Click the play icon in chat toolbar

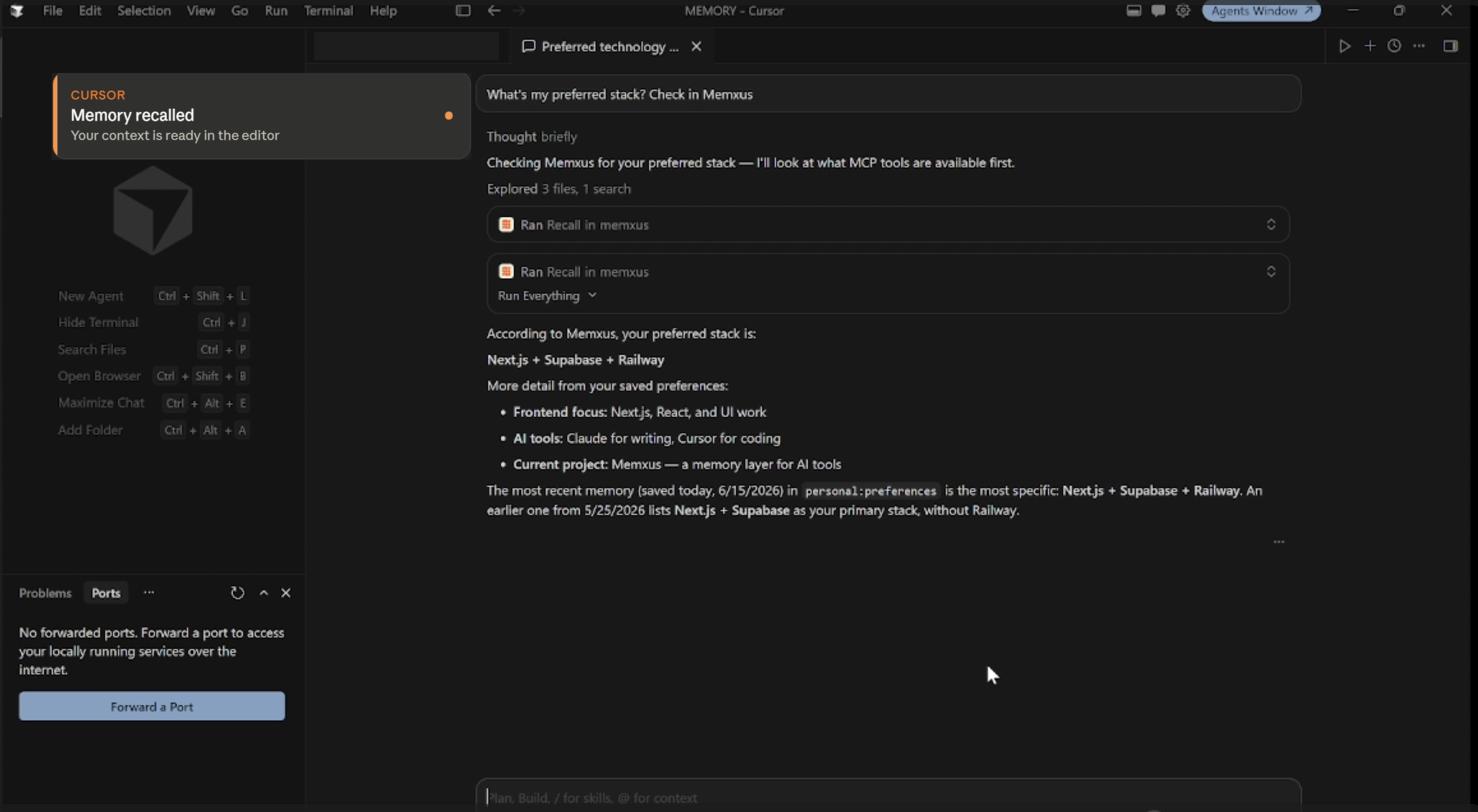1344,46
